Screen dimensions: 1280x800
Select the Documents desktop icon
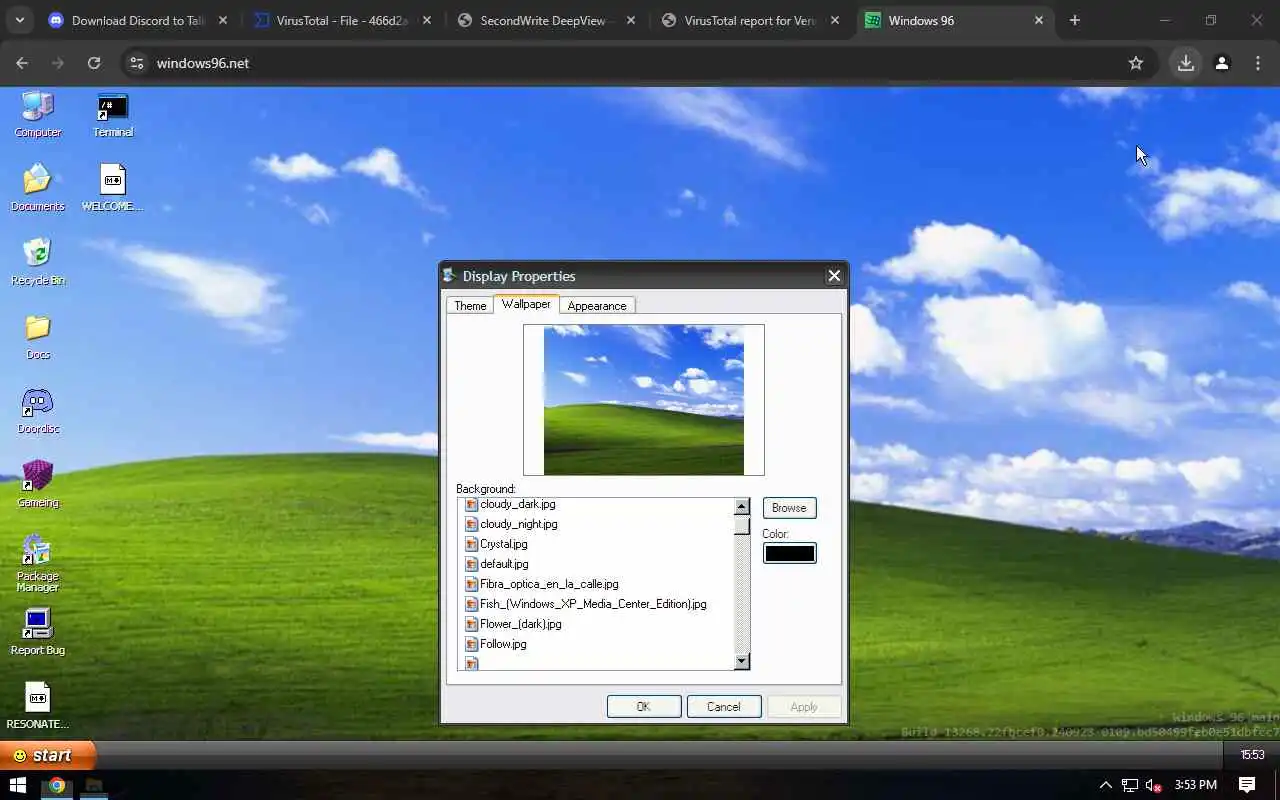[x=37, y=188]
